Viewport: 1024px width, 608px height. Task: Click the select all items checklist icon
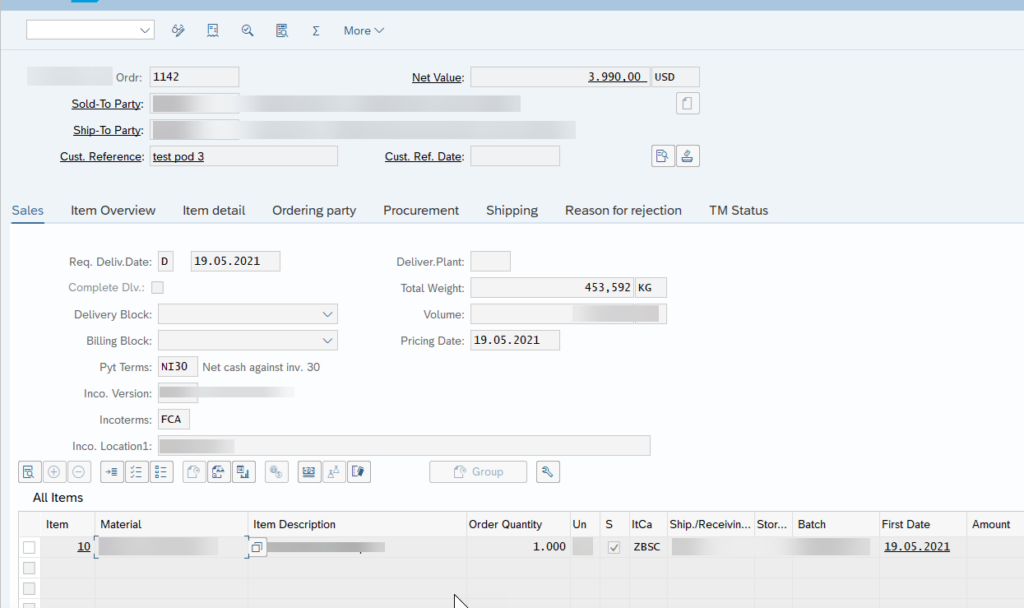tap(137, 471)
